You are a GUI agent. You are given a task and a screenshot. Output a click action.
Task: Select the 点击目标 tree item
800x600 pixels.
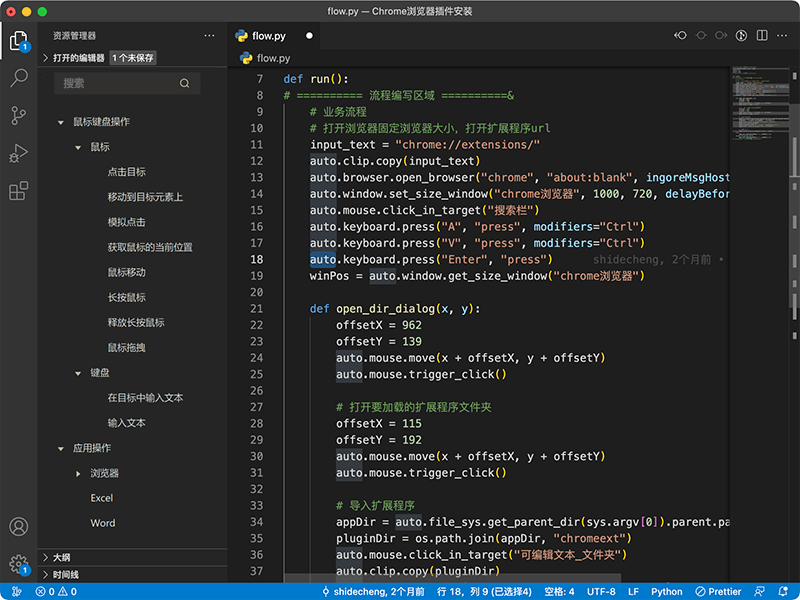pyautogui.click(x=126, y=172)
